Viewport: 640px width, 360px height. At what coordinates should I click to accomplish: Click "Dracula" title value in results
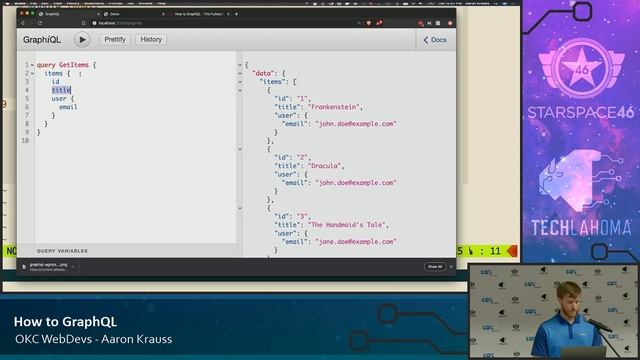tap(325, 166)
